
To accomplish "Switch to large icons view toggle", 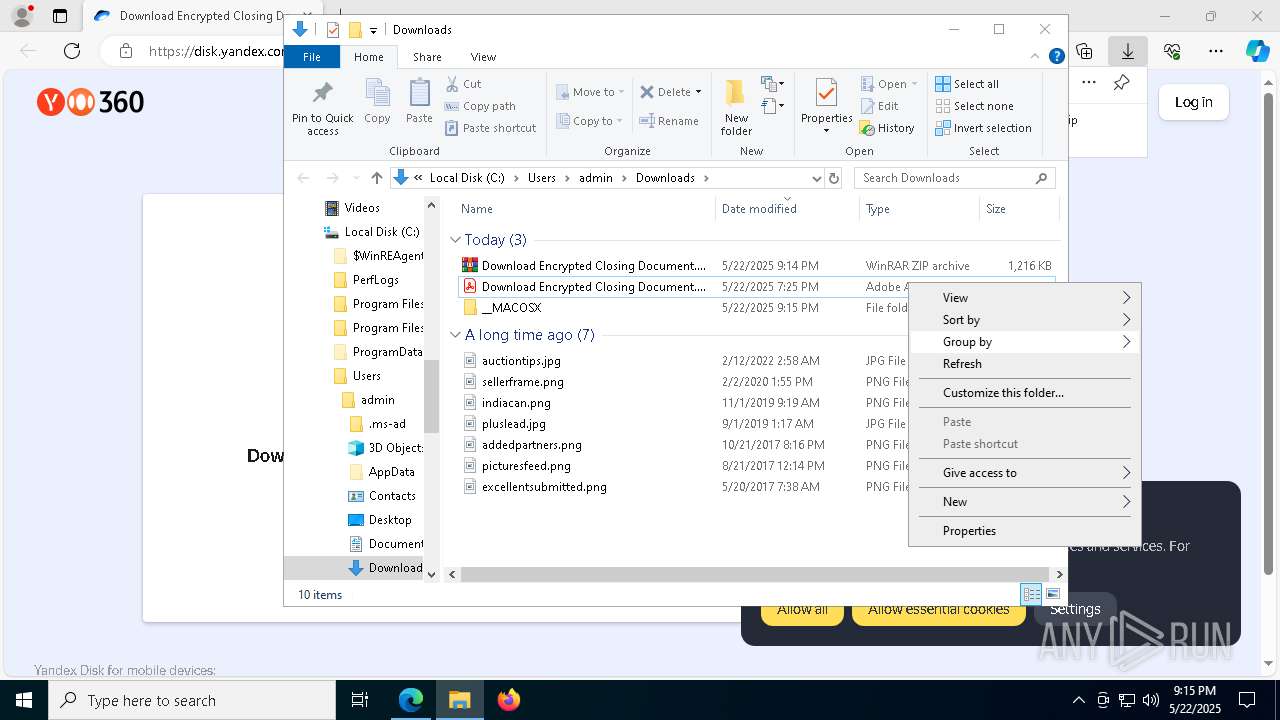I will pyautogui.click(x=1053, y=594).
